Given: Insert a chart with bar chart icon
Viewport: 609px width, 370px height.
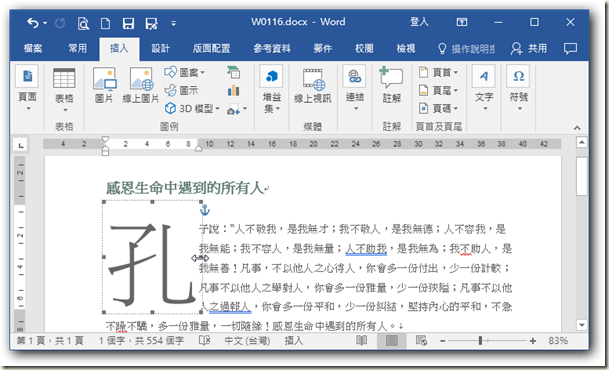Looking at the screenshot, I should tap(233, 90).
